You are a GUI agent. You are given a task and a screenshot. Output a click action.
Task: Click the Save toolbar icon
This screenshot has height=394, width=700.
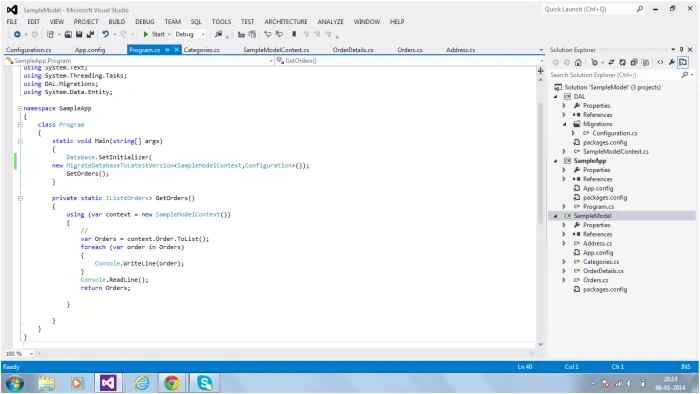(79, 34)
